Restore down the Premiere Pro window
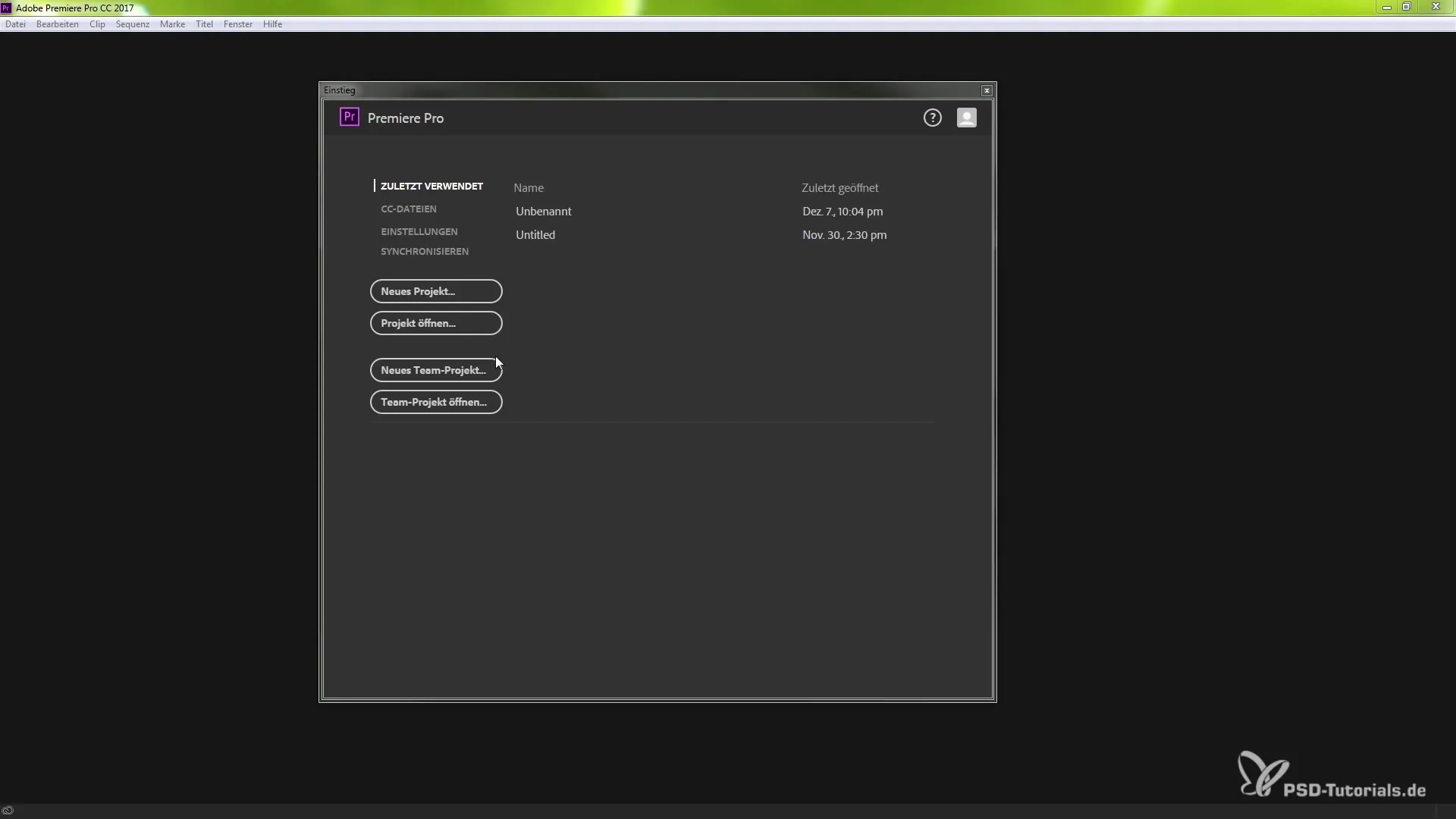 point(1406,7)
